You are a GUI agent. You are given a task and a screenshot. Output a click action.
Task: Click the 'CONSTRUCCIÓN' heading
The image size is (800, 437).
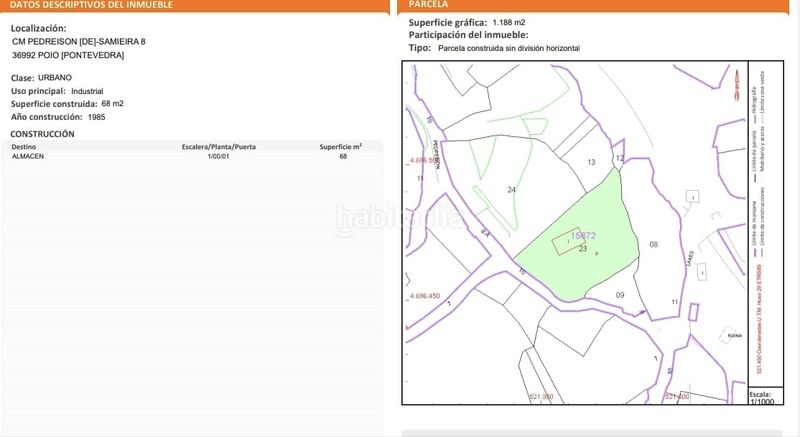42,134
